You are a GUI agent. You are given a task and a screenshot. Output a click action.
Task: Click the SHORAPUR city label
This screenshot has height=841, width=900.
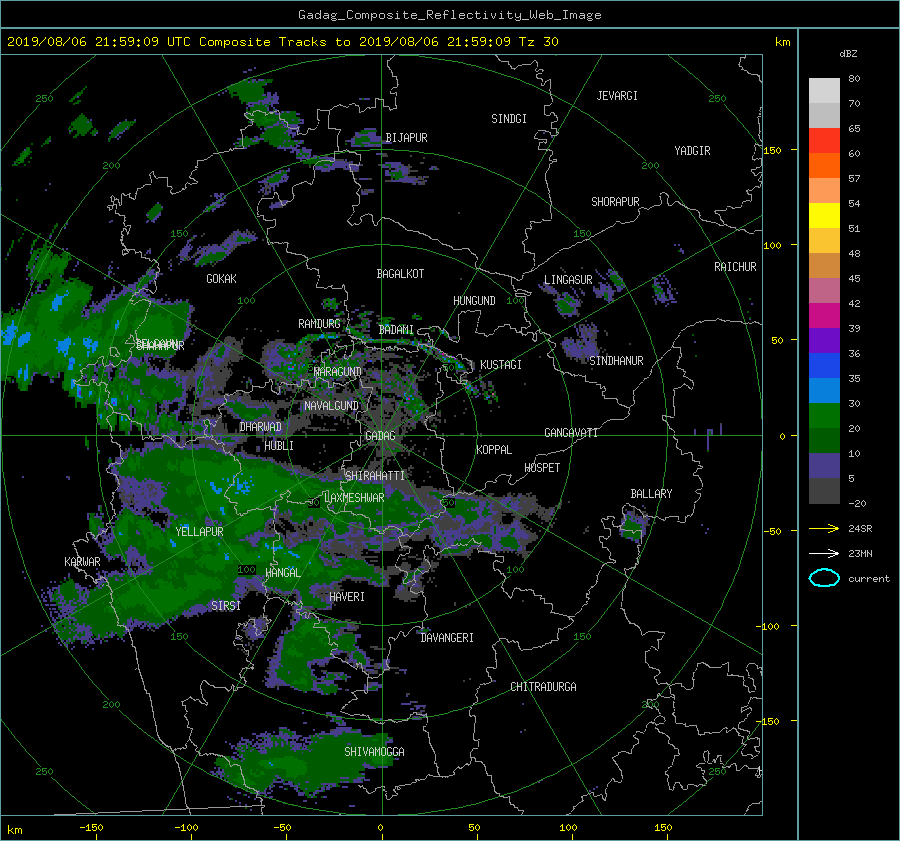615,202
